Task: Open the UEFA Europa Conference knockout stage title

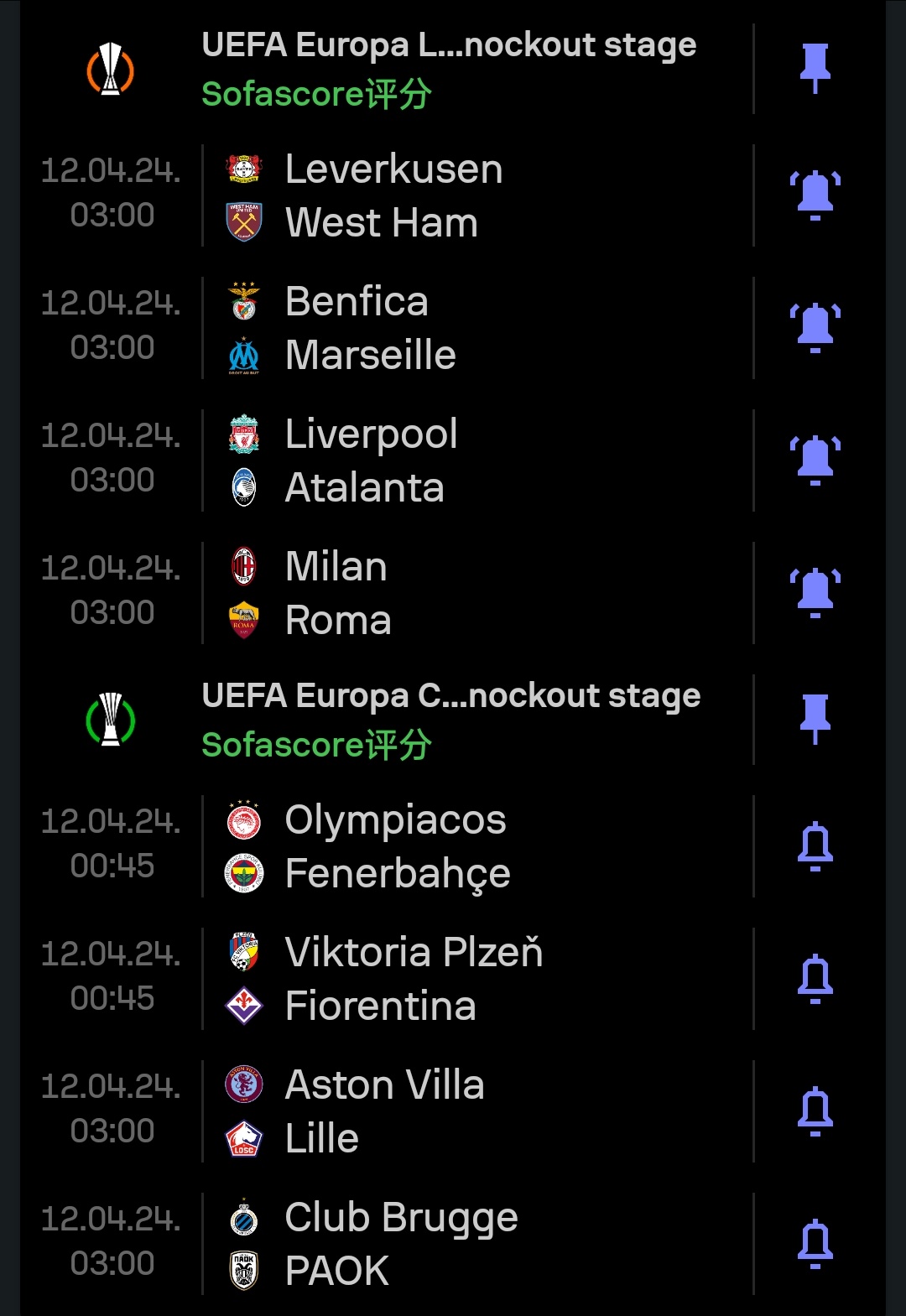Action: click(451, 696)
